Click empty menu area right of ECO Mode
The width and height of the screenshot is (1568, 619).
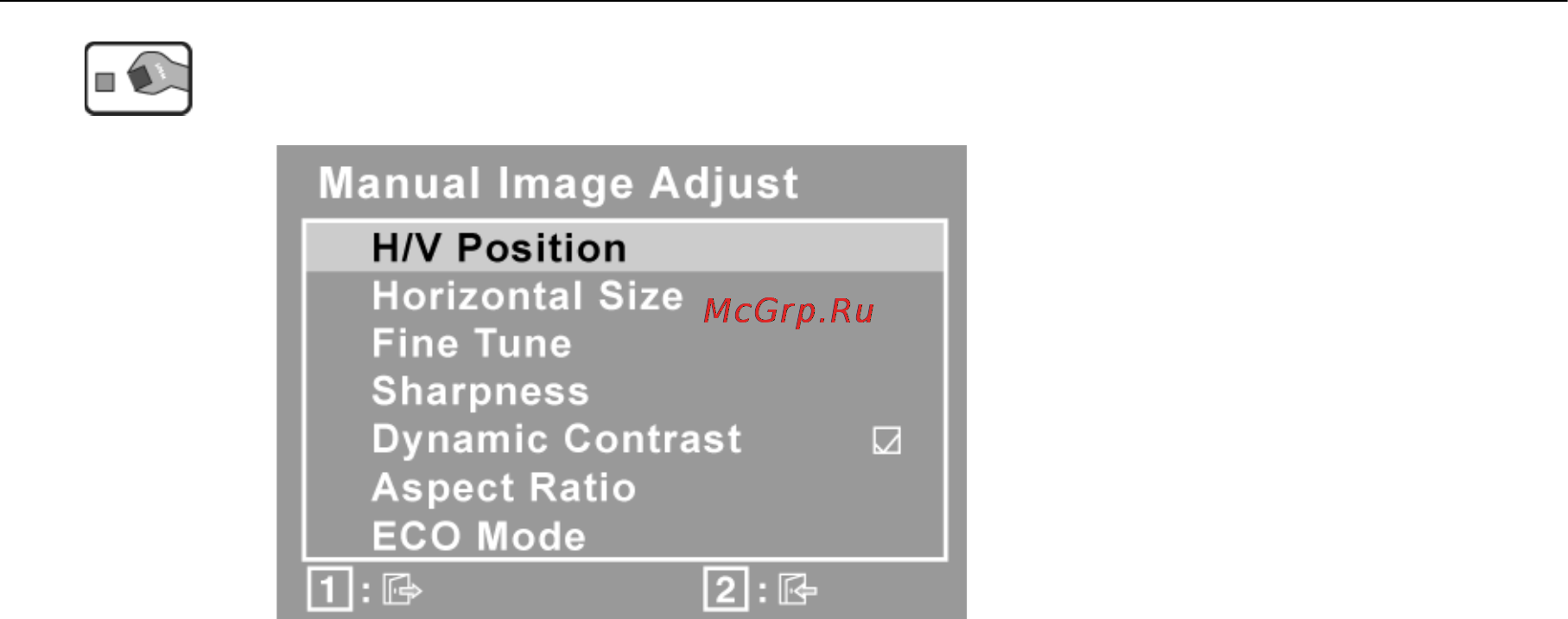764,536
